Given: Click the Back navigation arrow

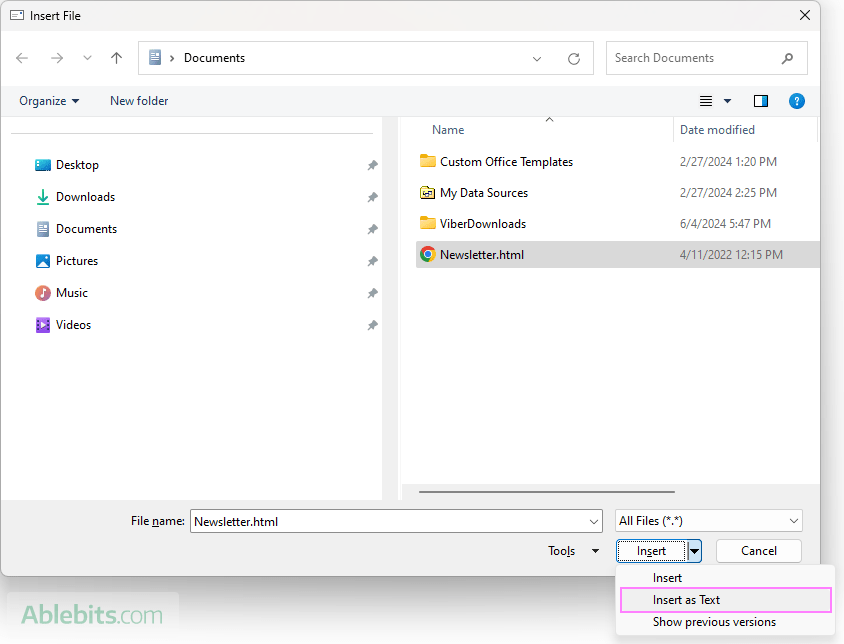Looking at the screenshot, I should 23,58.
